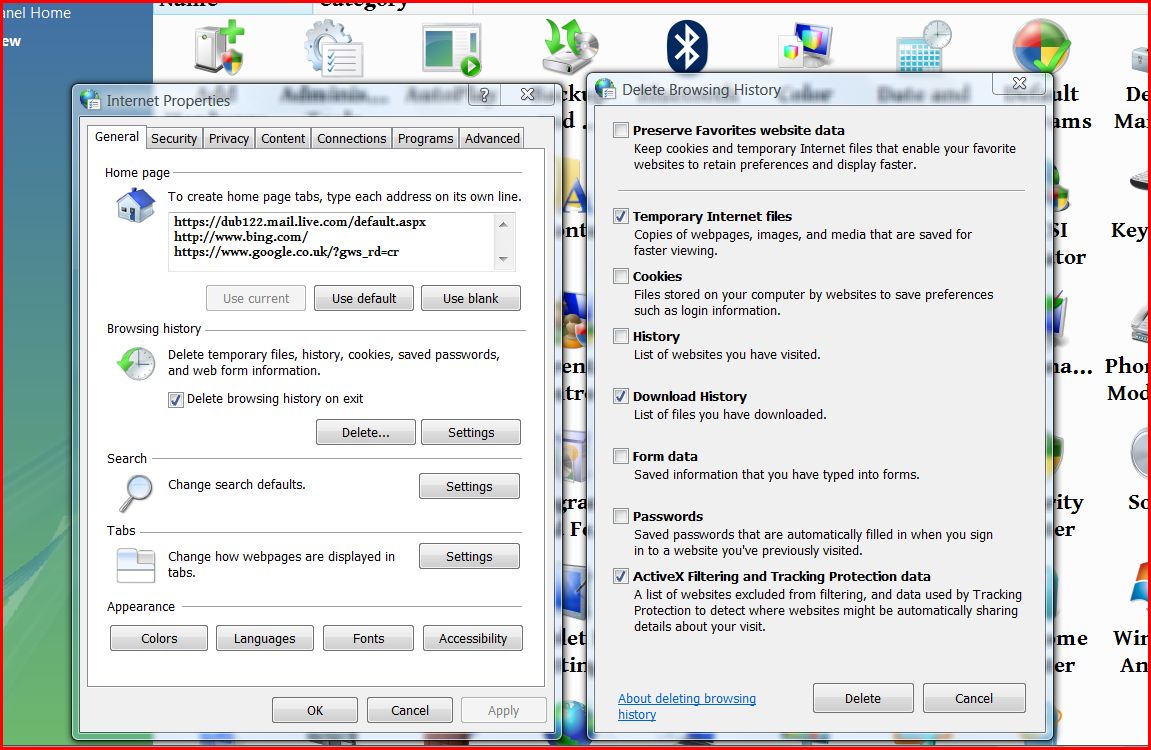
Task: Click Delete in Delete Browsing History dialog
Action: (x=863, y=698)
